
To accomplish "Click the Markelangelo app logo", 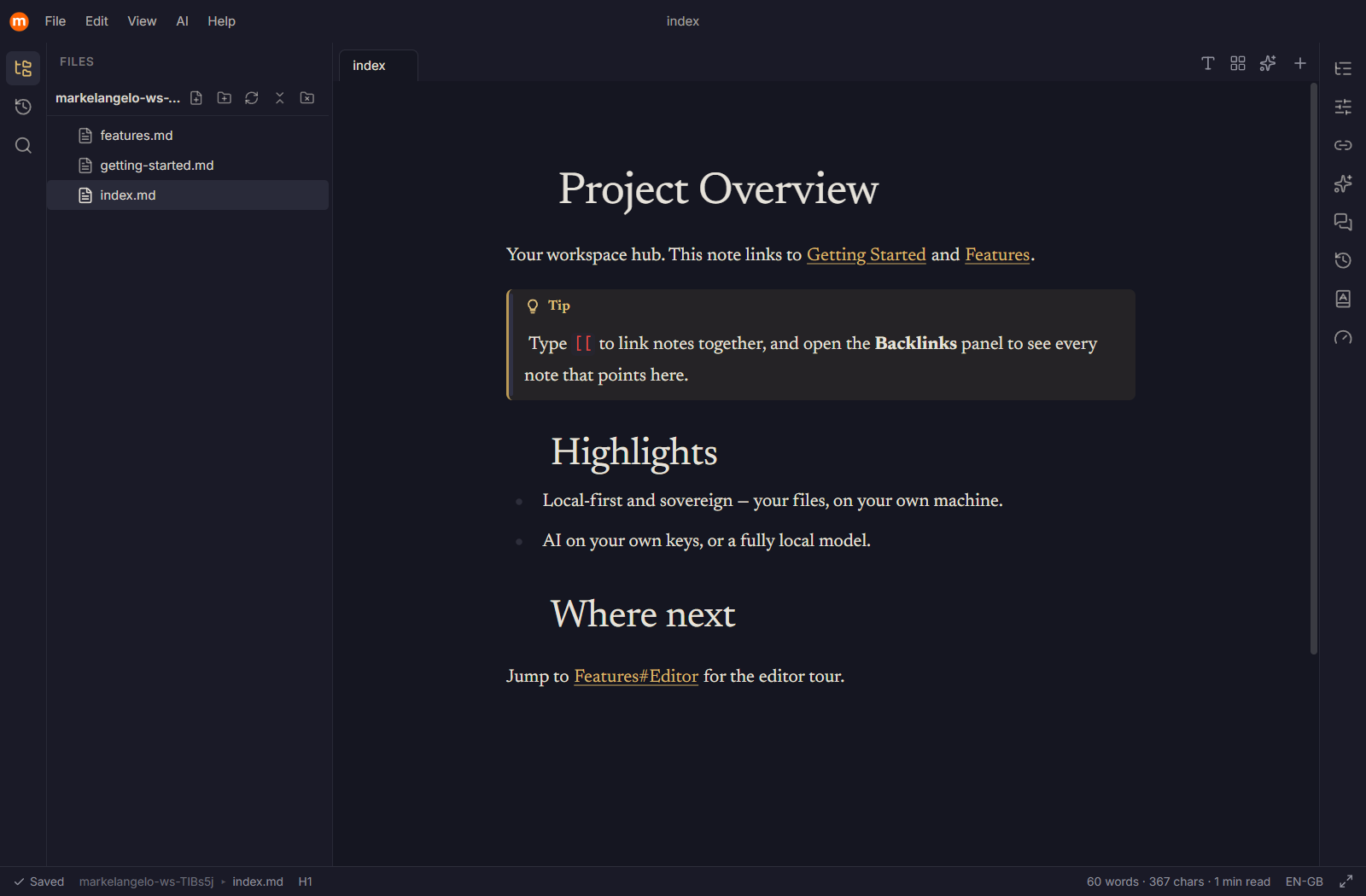I will [19, 21].
